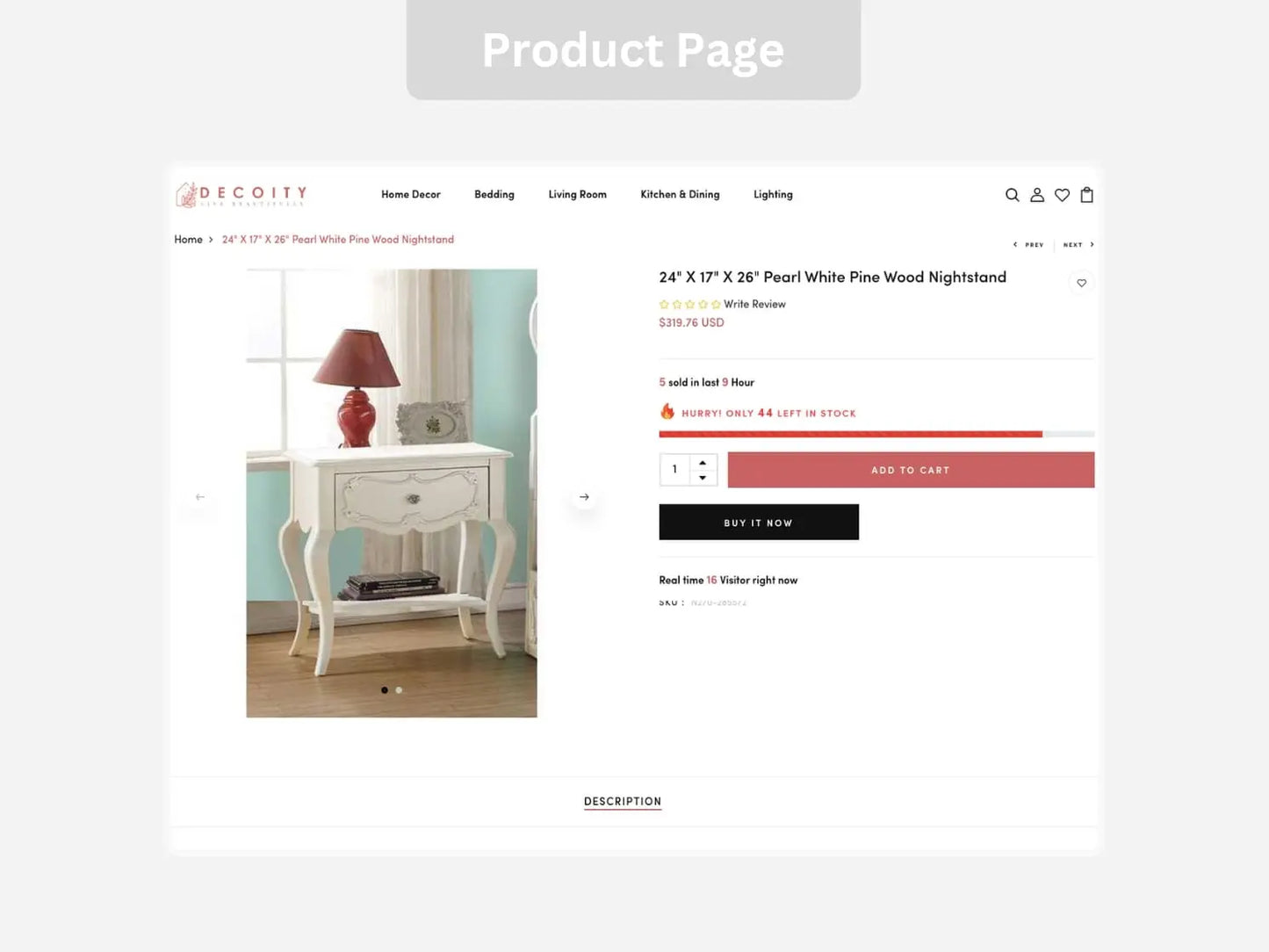Show previous product image with left arrow
This screenshot has width=1269, height=952.
[x=200, y=497]
